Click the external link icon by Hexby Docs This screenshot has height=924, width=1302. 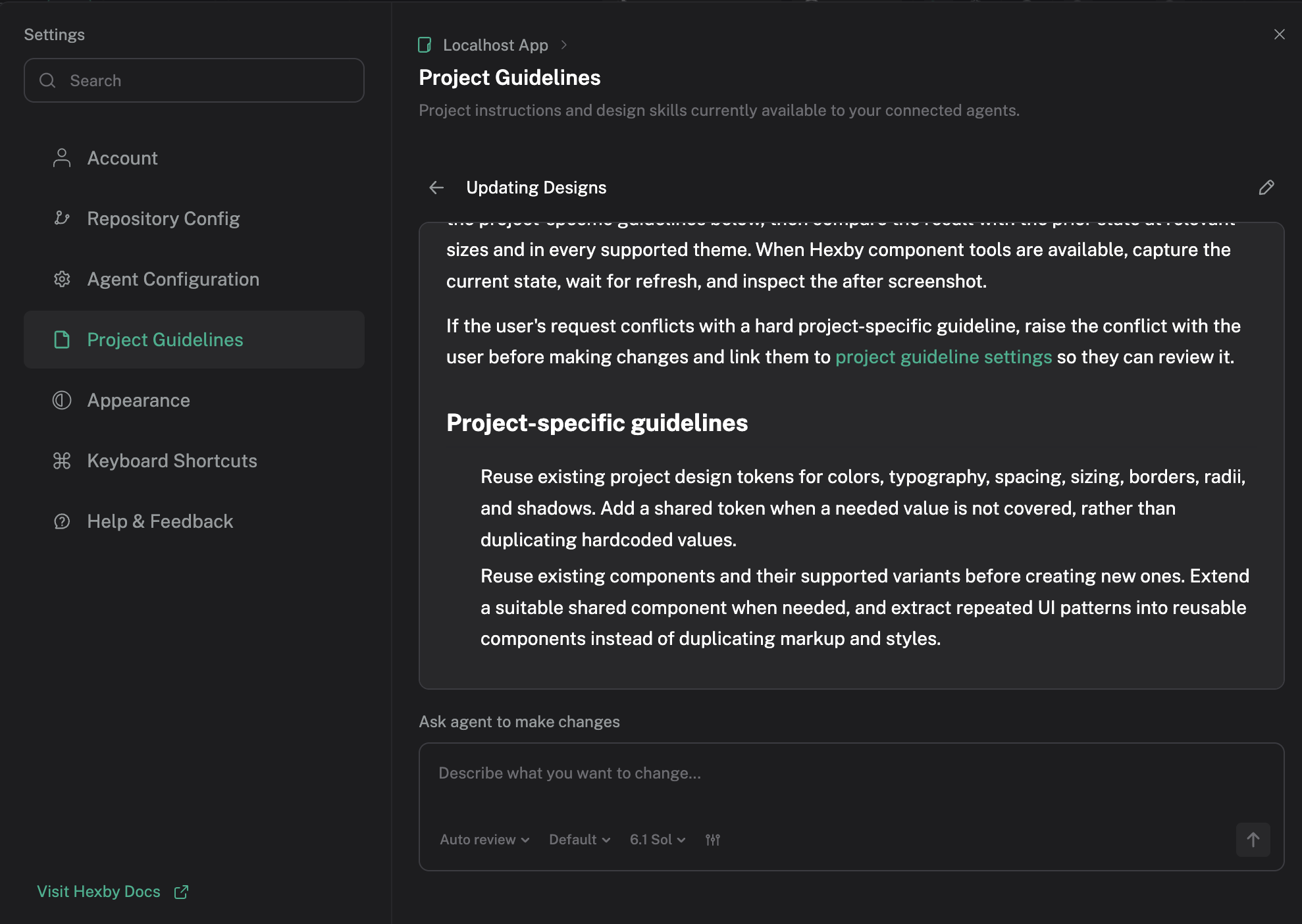[181, 892]
